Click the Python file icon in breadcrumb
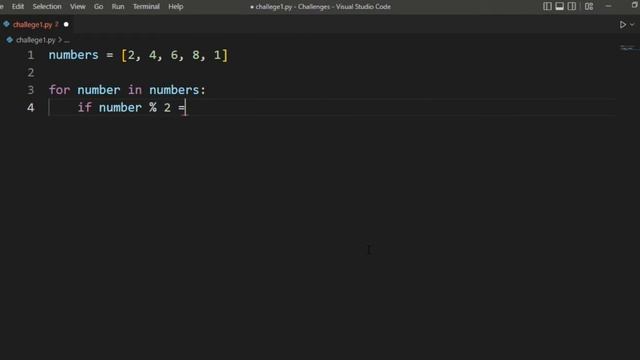 click(9, 40)
